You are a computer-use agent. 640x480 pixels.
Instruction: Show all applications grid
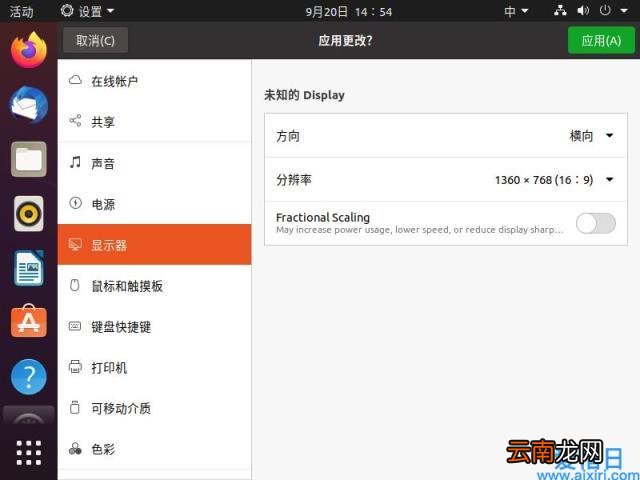29,453
